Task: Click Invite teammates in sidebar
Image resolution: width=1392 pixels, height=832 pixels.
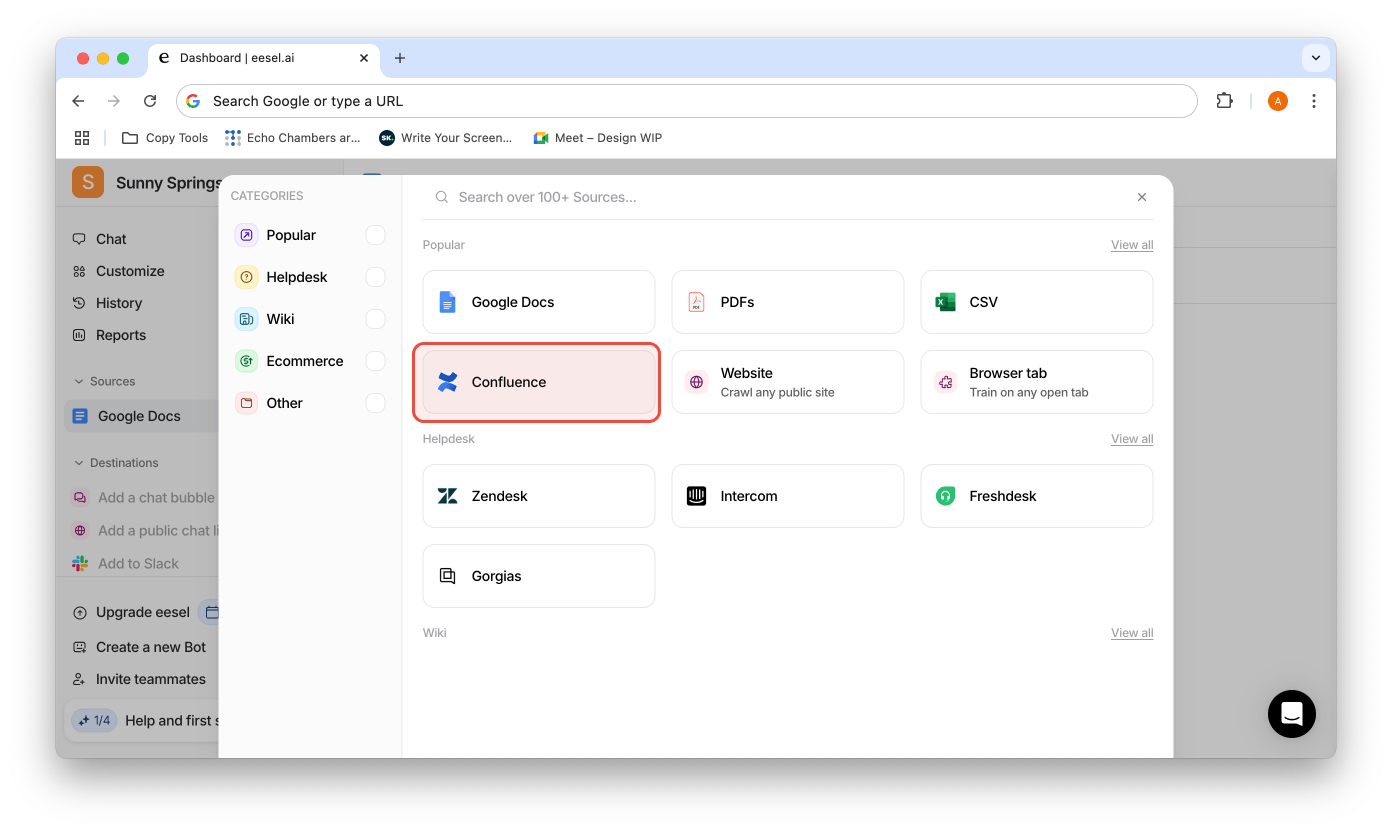Action: point(139,679)
